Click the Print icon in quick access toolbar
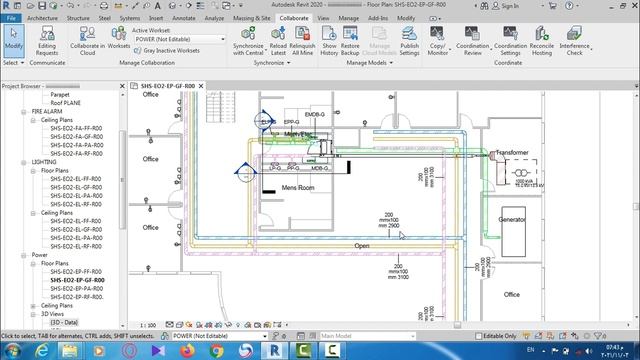The width and height of the screenshot is (640, 360). 104,6
